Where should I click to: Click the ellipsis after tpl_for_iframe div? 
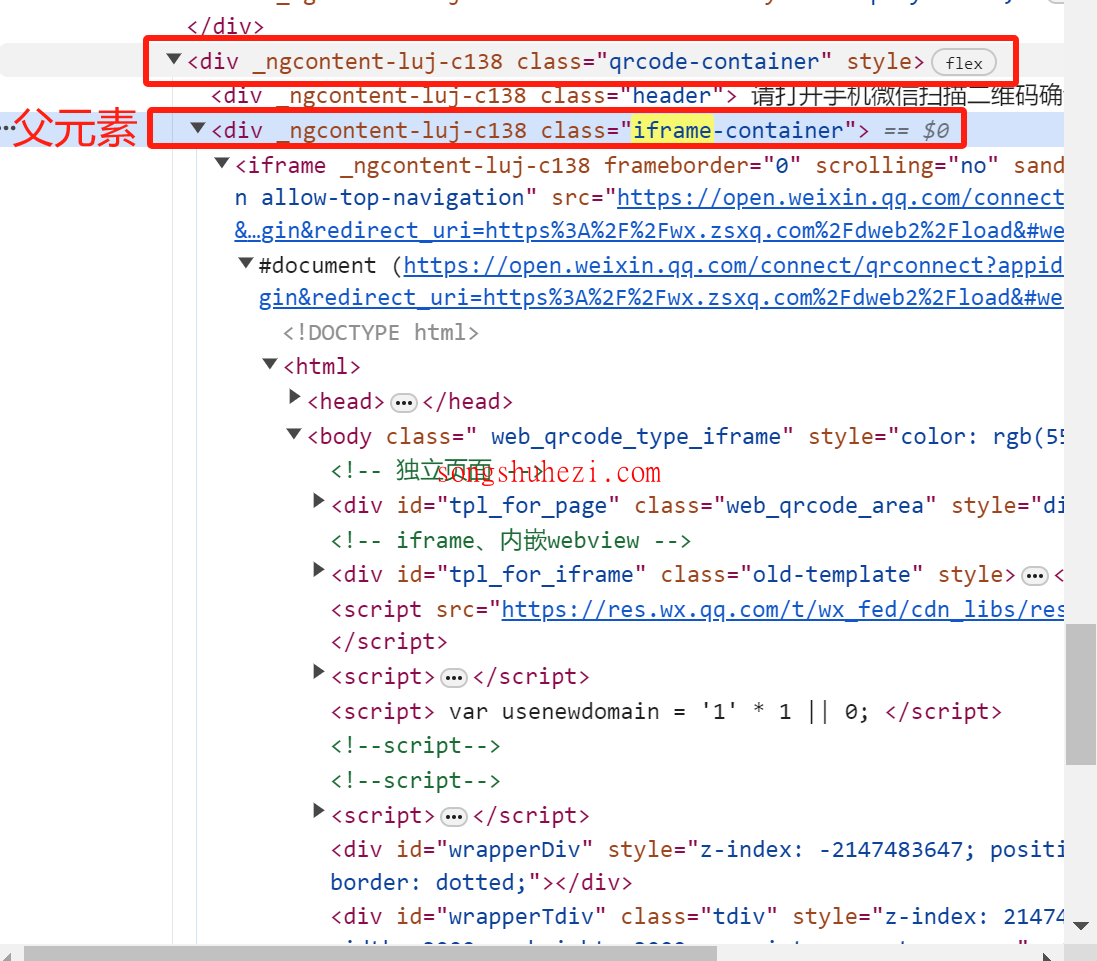pos(1035,576)
